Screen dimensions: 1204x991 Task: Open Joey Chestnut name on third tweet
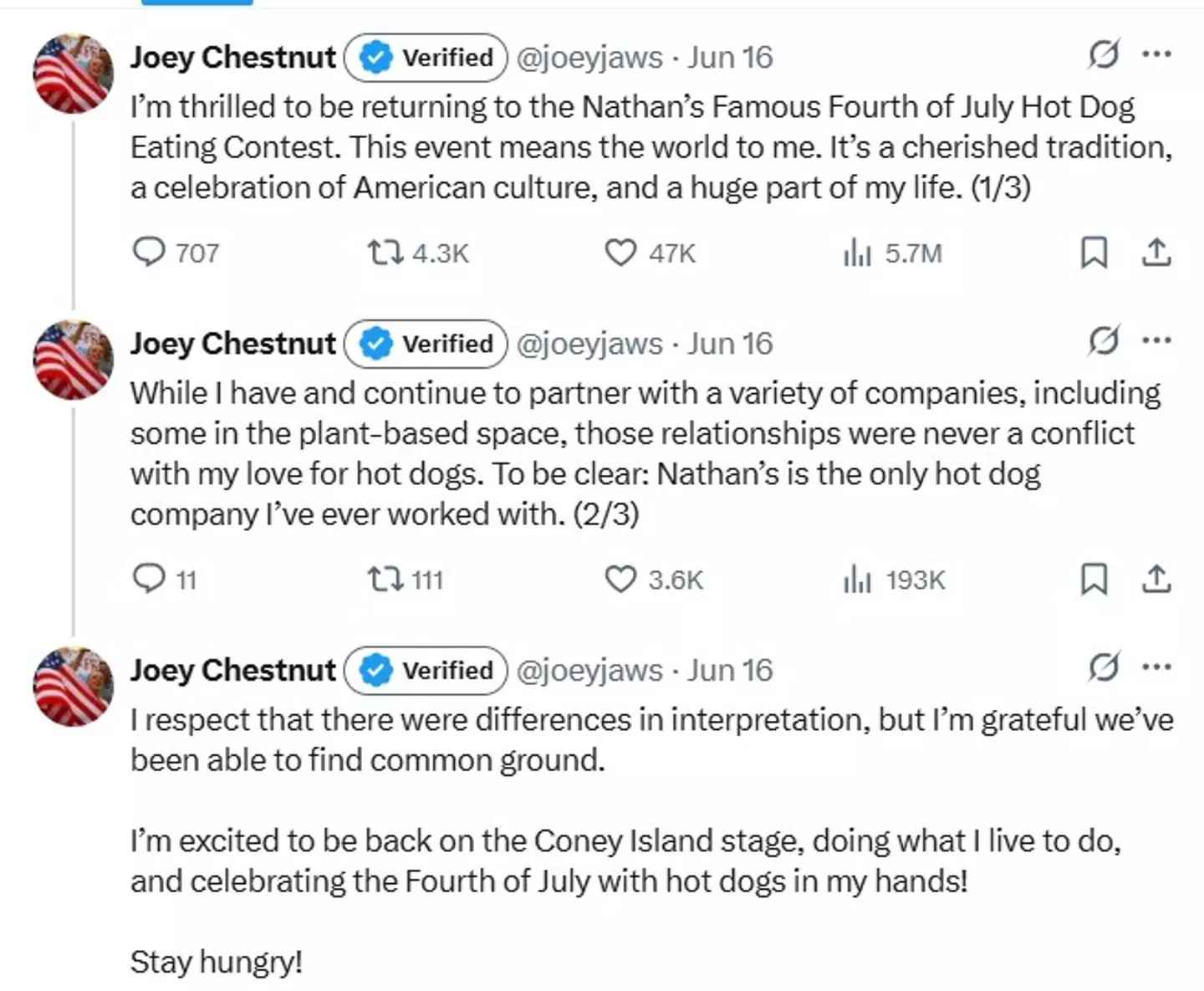tap(233, 670)
